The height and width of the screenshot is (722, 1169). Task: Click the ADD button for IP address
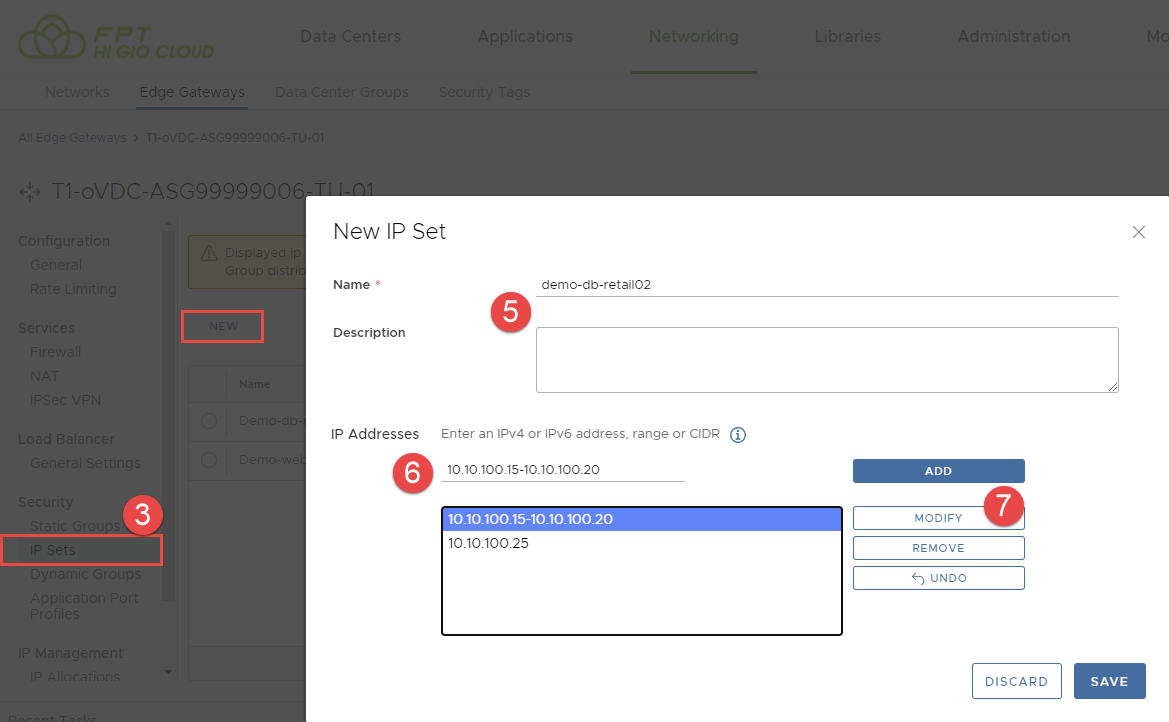coord(938,471)
